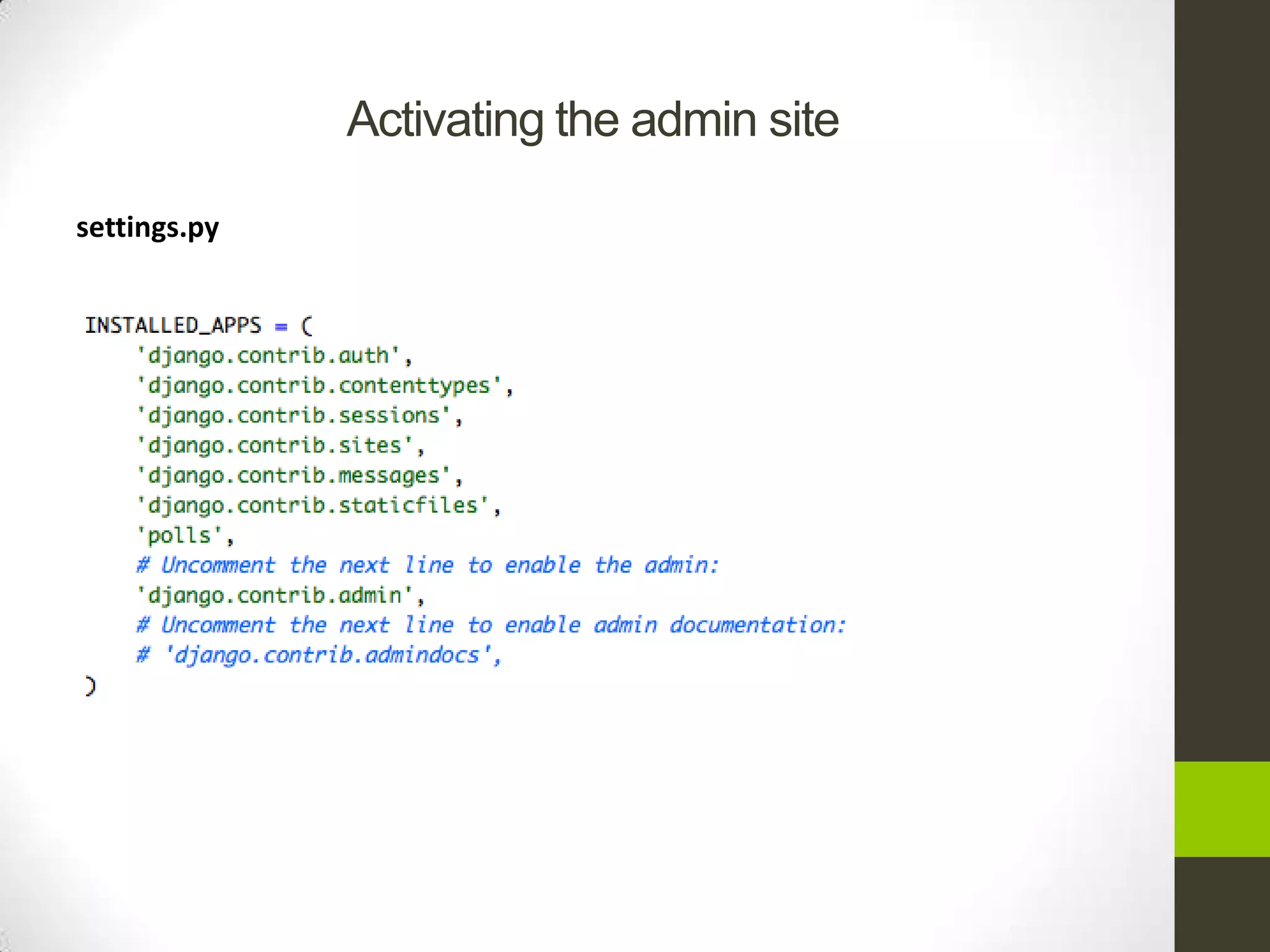The height and width of the screenshot is (952, 1270).
Task: Click the comment 'Uncomment the next line to enable the admin:'
Action: [x=427, y=565]
